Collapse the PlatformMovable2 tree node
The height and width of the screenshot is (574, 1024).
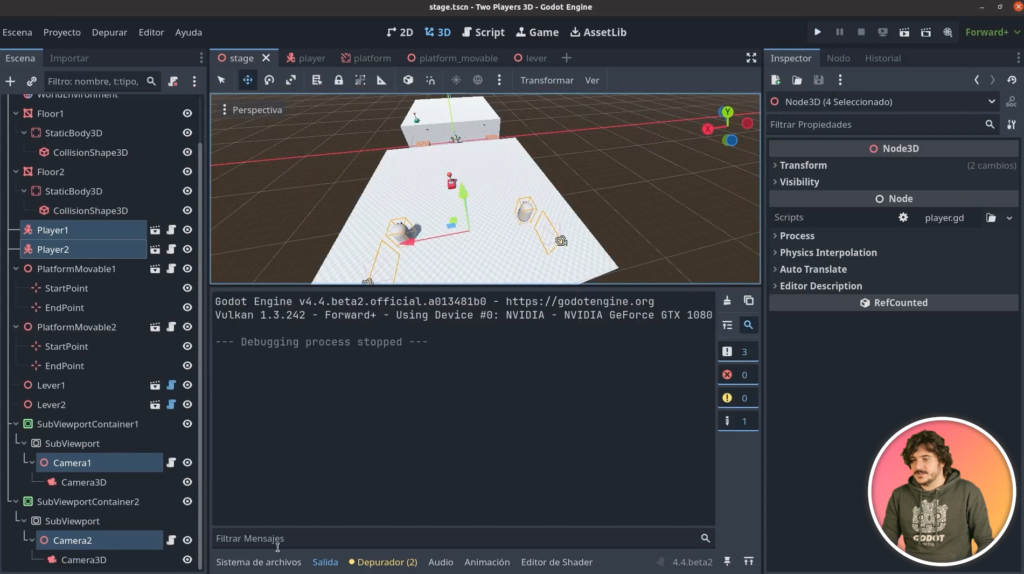pos(16,327)
